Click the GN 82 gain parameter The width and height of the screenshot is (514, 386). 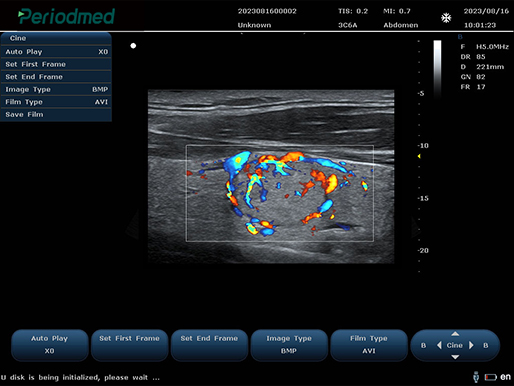click(473, 77)
